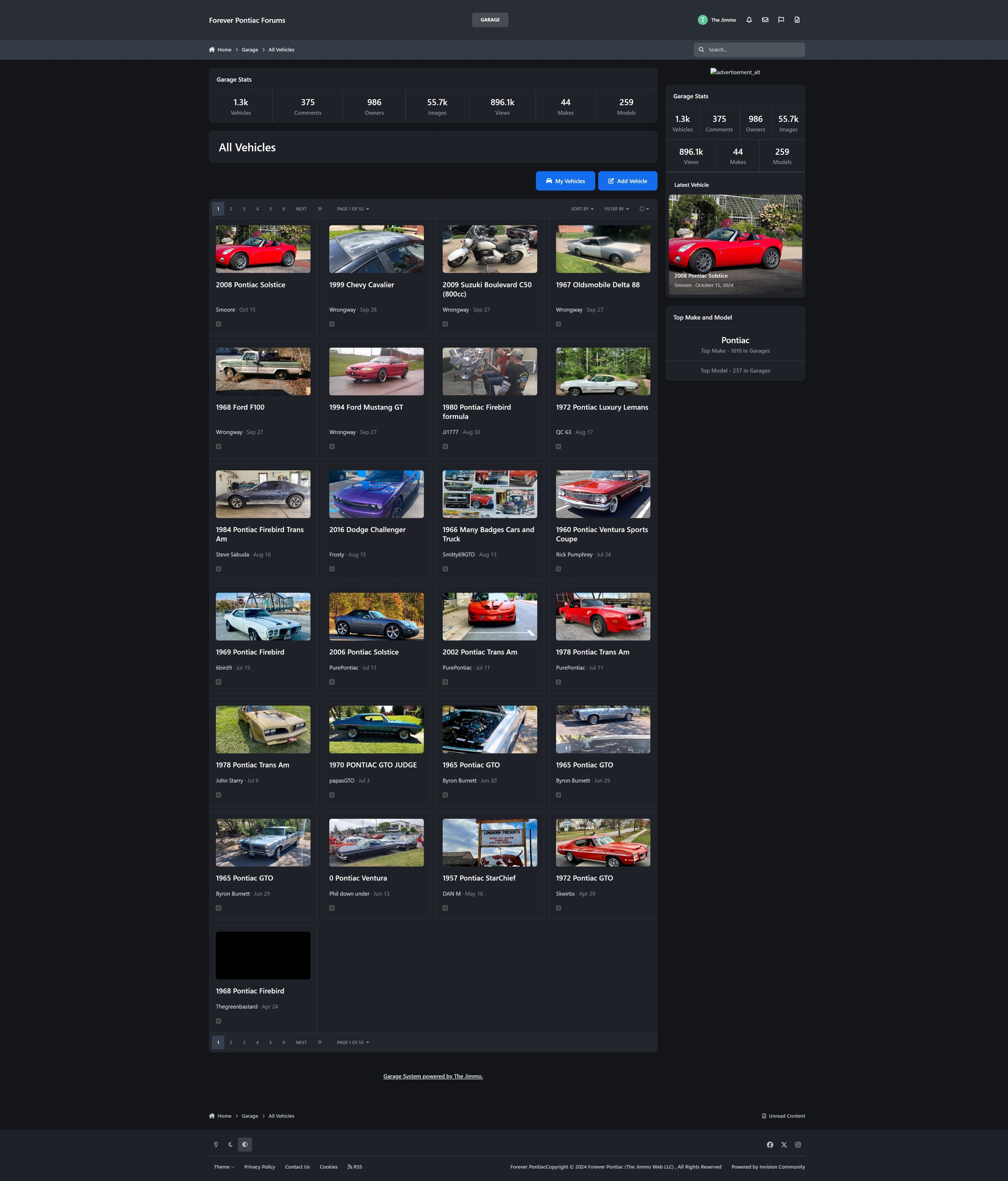Open the messages envelope icon

click(765, 20)
